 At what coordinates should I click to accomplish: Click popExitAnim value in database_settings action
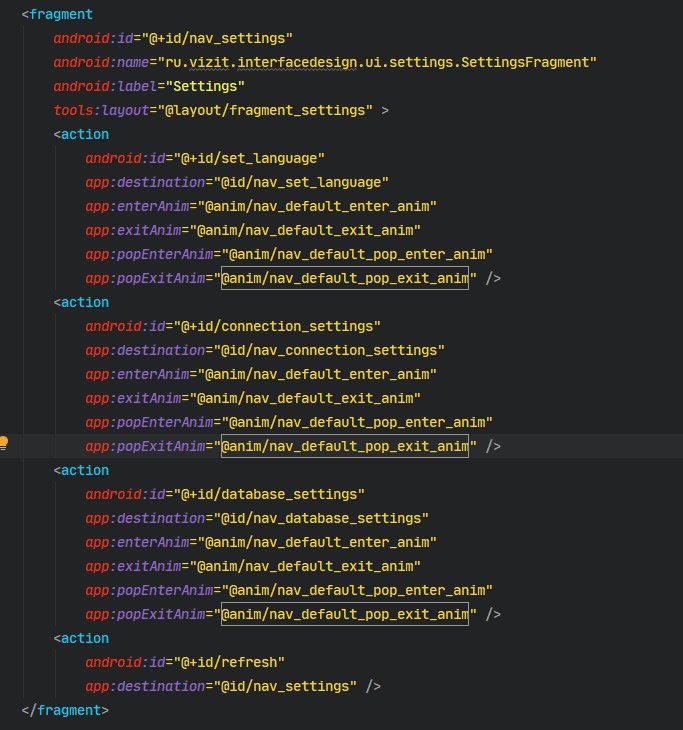pos(345,615)
